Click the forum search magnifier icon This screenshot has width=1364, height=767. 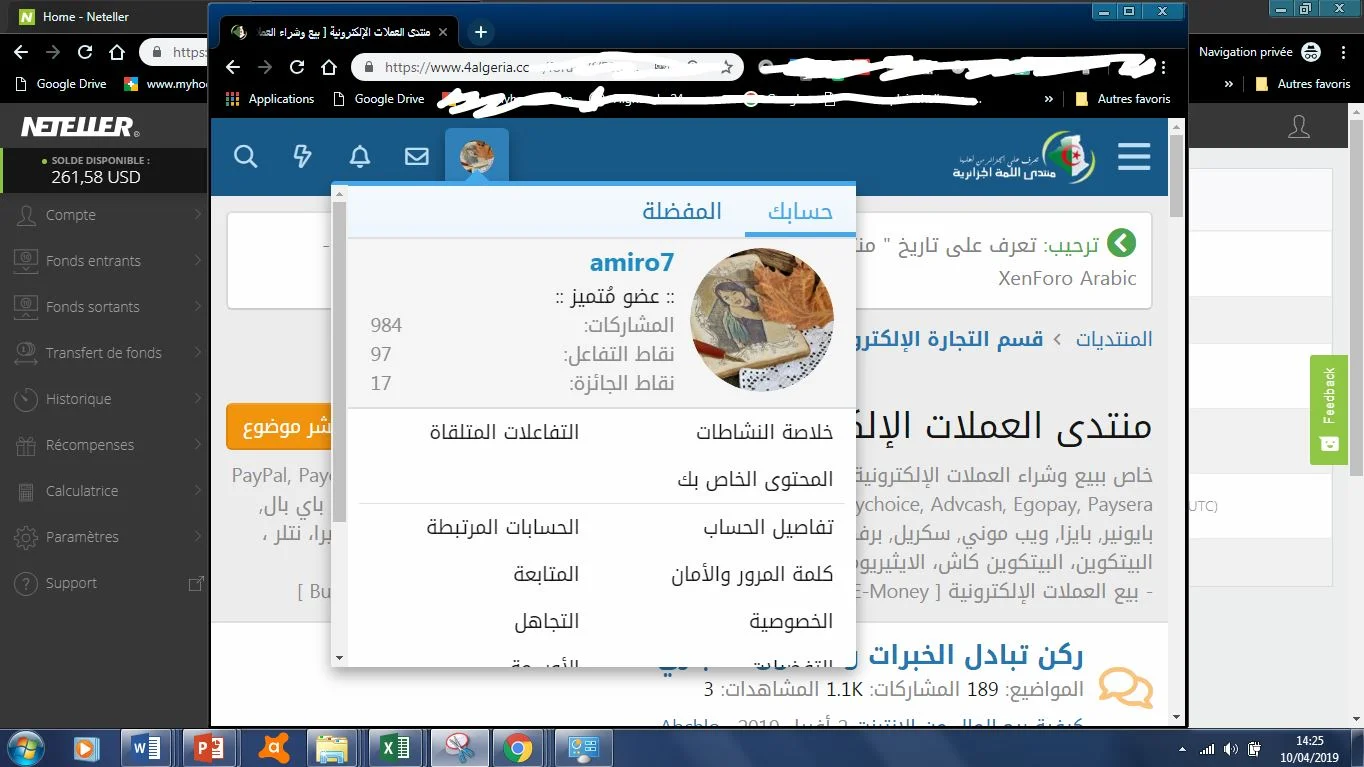(x=246, y=157)
